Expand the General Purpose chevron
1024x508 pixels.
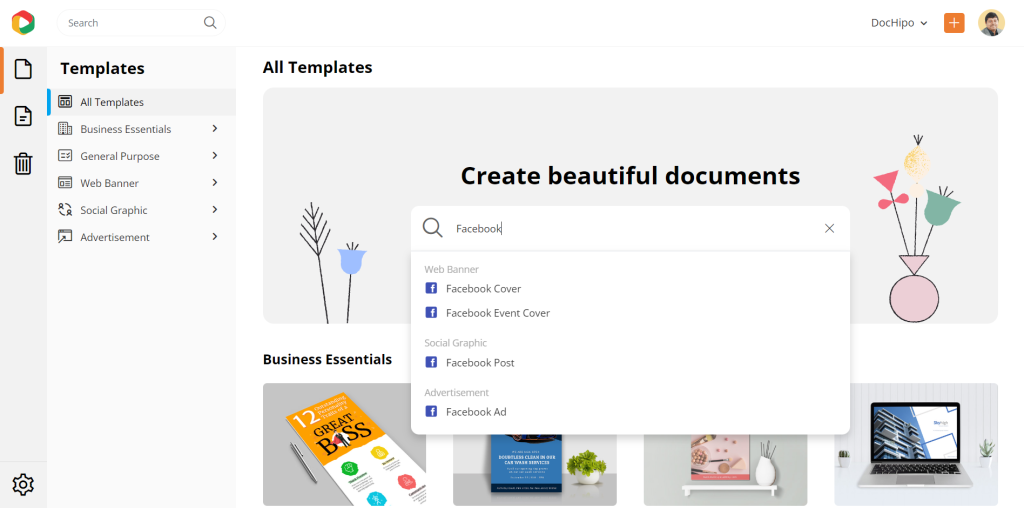215,155
